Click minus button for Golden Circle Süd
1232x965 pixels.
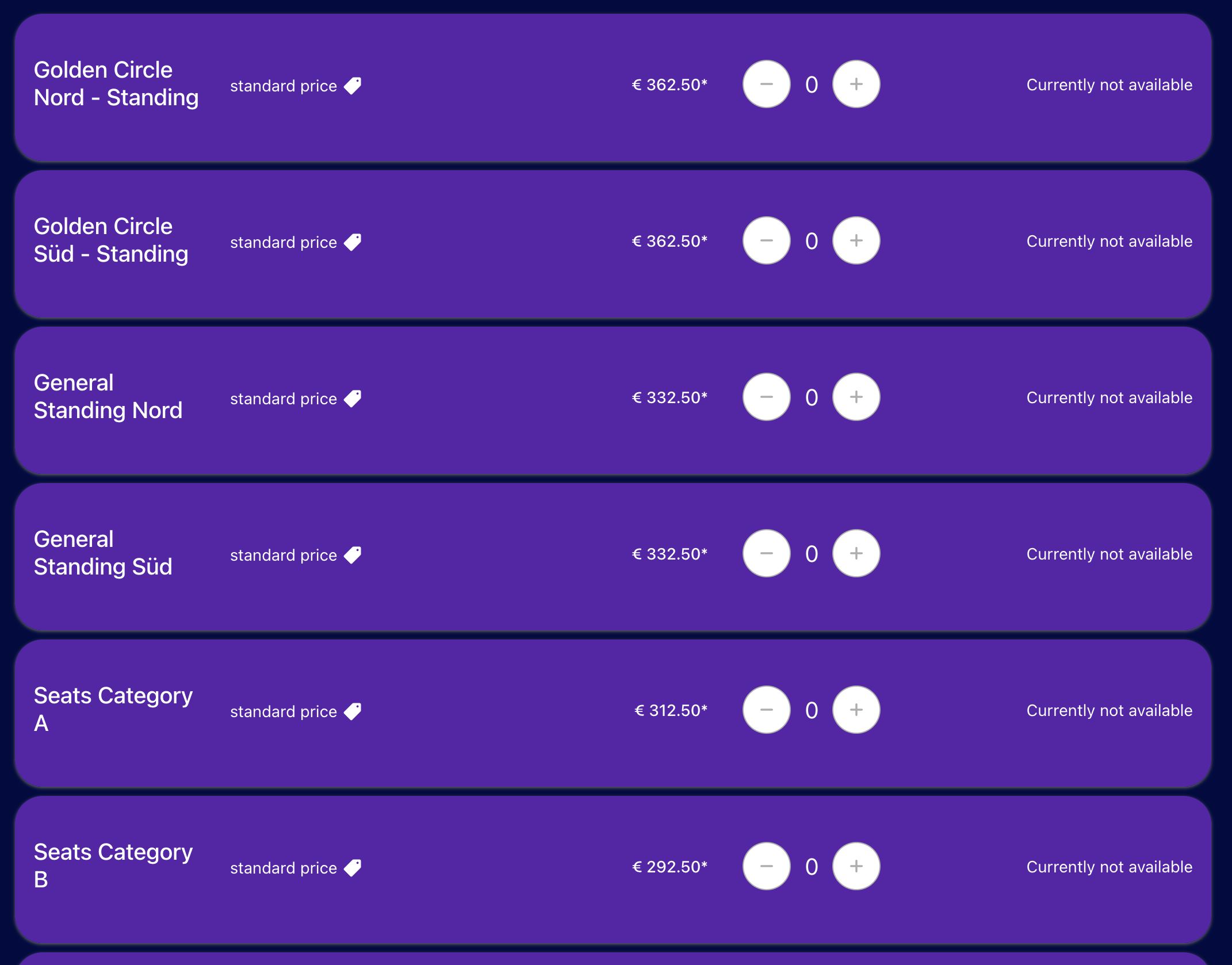click(766, 241)
